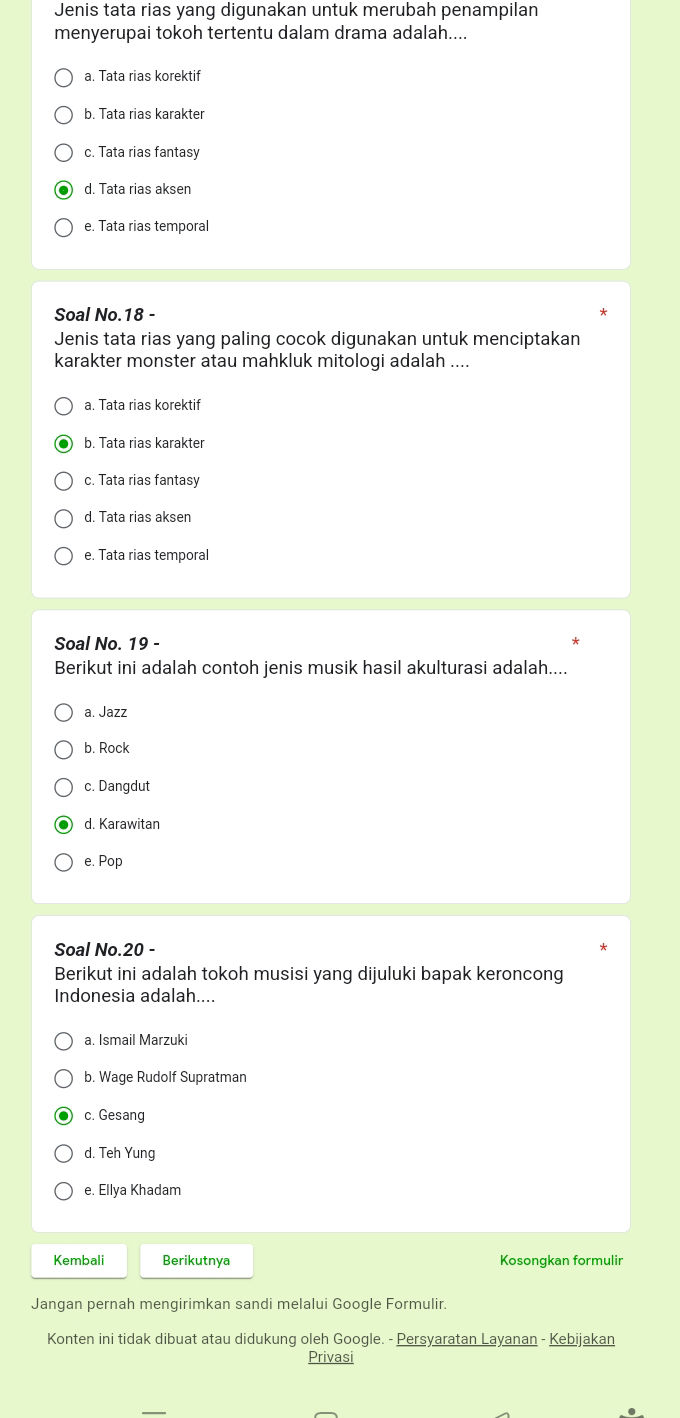Choose 'c. Dangdut' for Soal No. 19
The height and width of the screenshot is (1418, 680).
63,787
